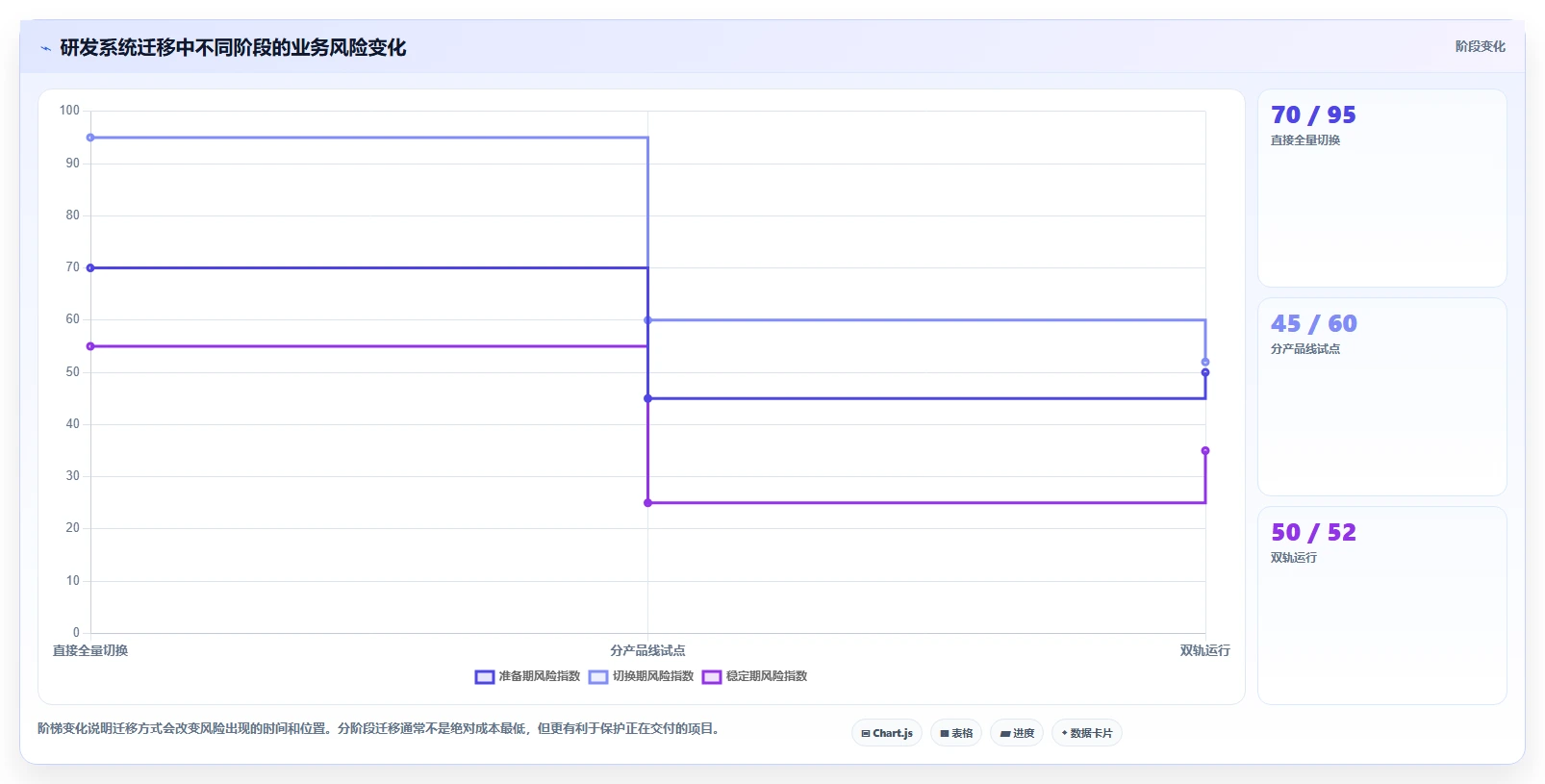Screen dimensions: 1545x784
Task: Click the 双轨运行 x-axis label
Action: coord(1205,651)
